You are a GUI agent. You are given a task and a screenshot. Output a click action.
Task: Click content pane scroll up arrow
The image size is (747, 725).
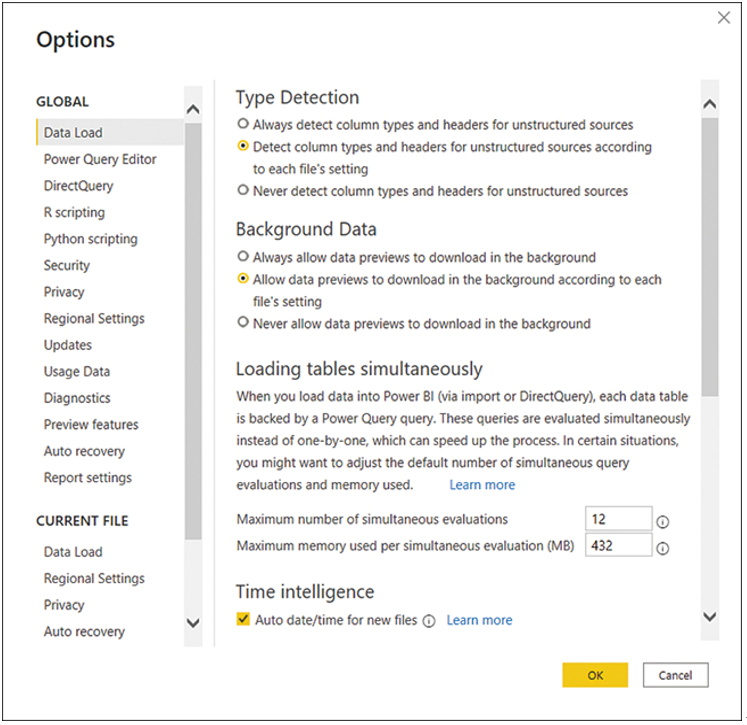pyautogui.click(x=710, y=104)
